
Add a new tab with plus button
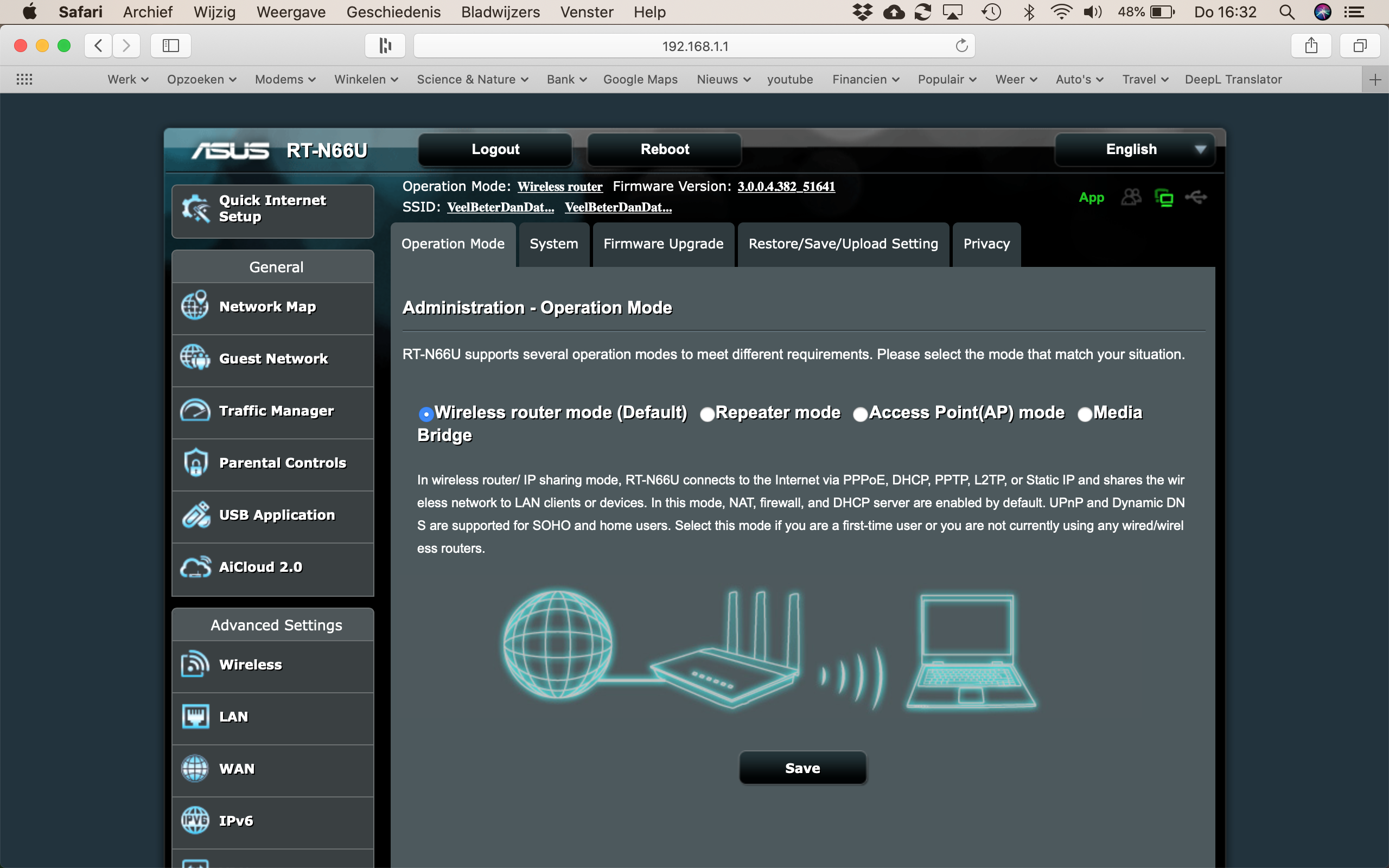(x=1375, y=79)
